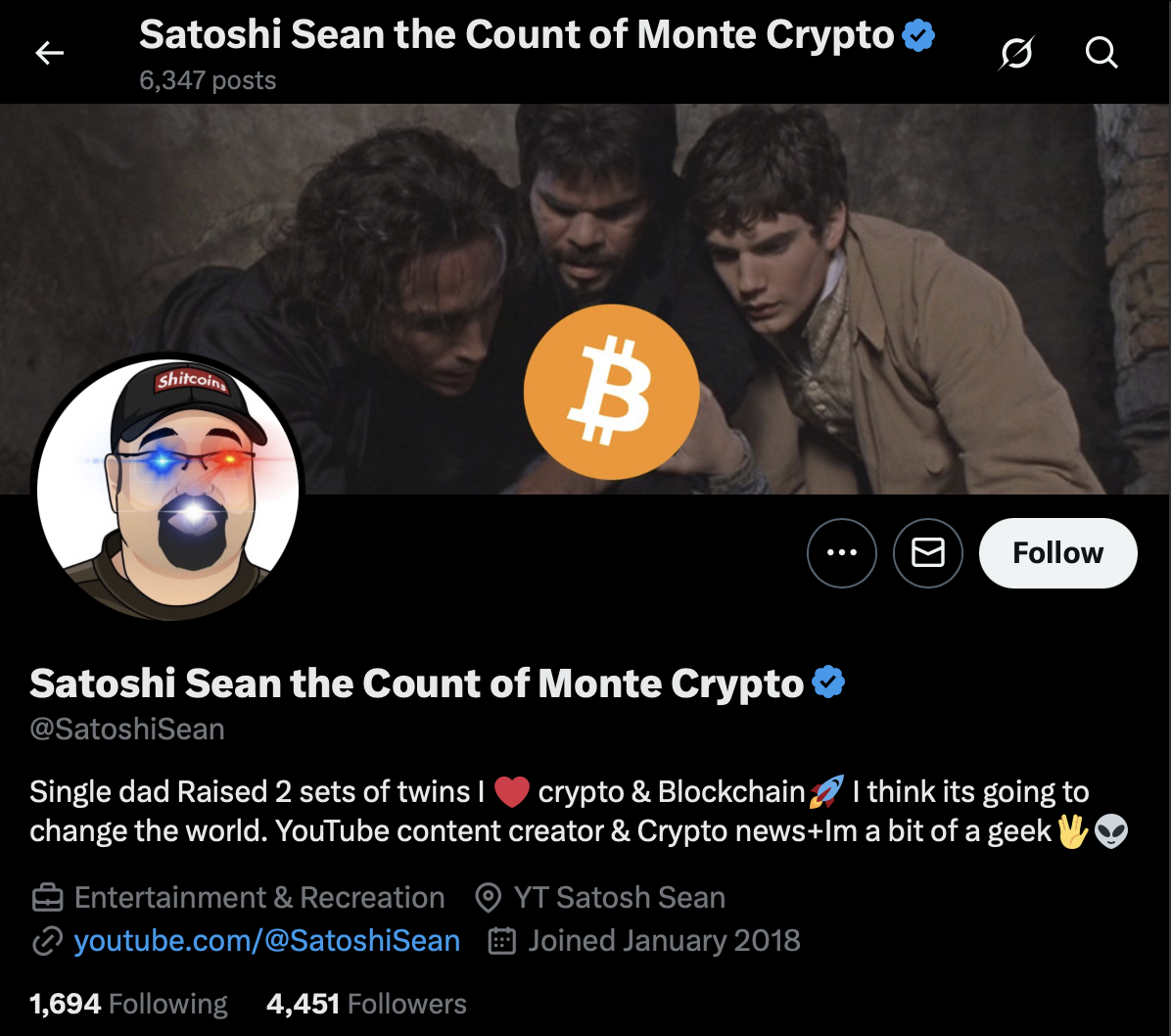Open direct messages via the envelope icon

coord(928,552)
